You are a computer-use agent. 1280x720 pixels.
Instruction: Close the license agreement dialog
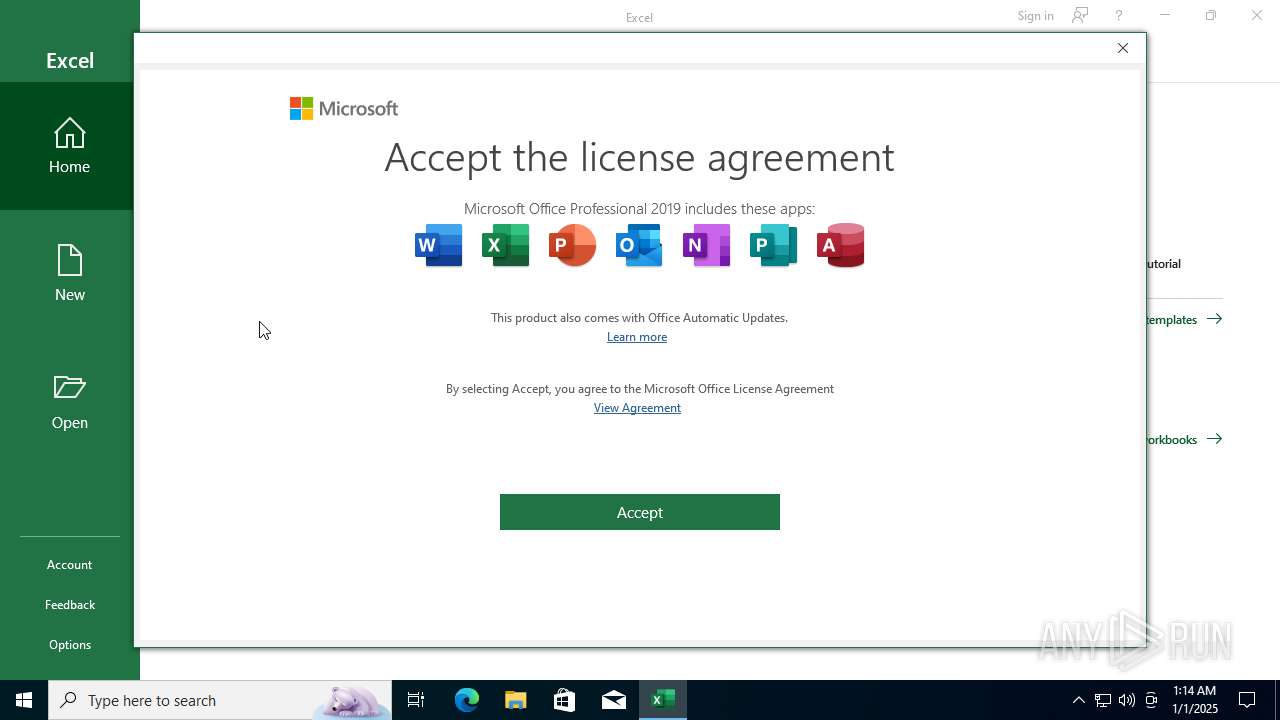[1123, 48]
